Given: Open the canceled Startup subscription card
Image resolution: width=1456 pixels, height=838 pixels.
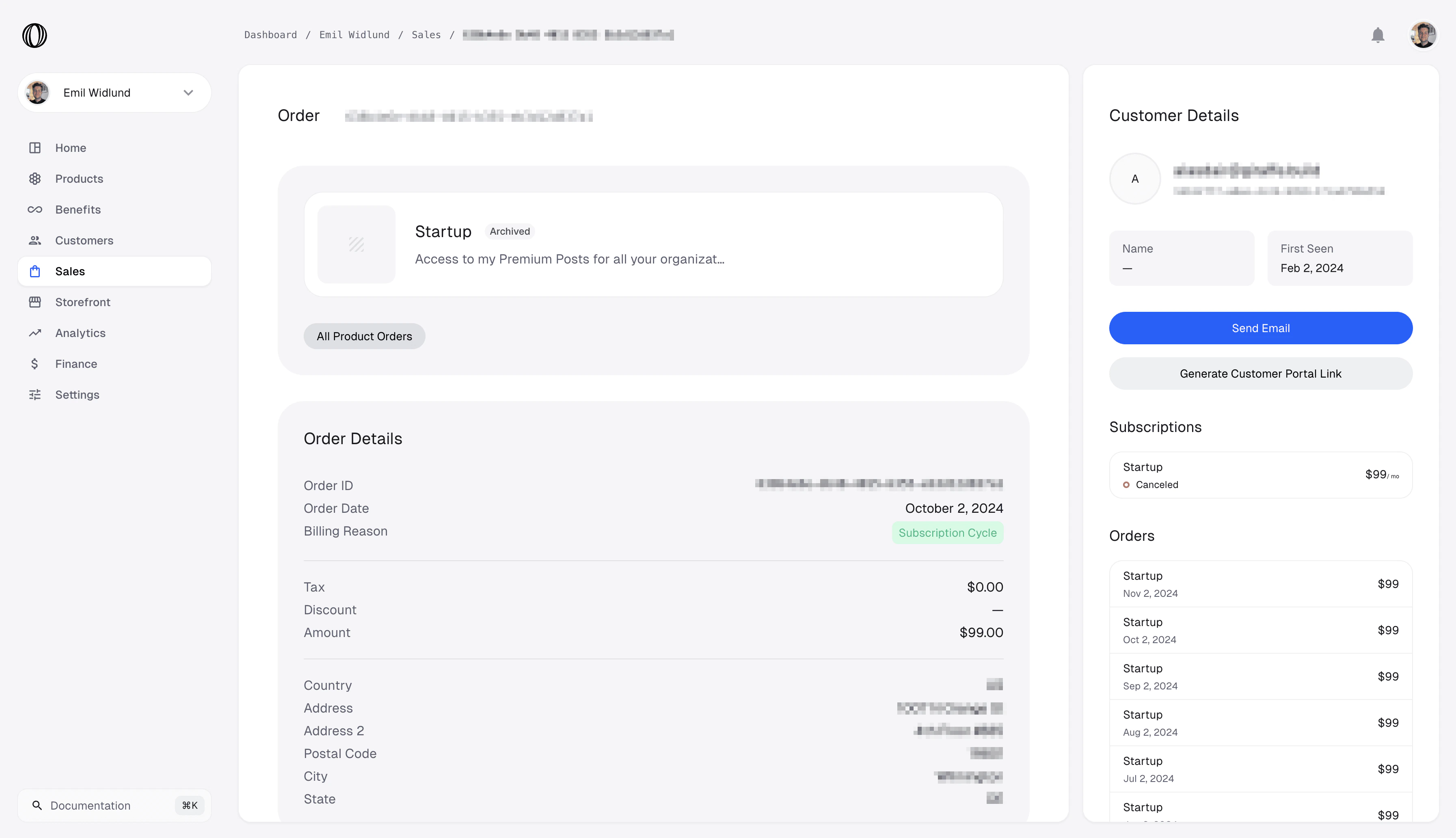Looking at the screenshot, I should 1260,475.
